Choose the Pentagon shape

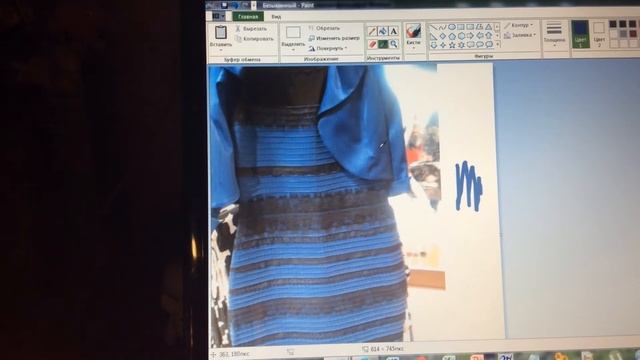(x=452, y=36)
